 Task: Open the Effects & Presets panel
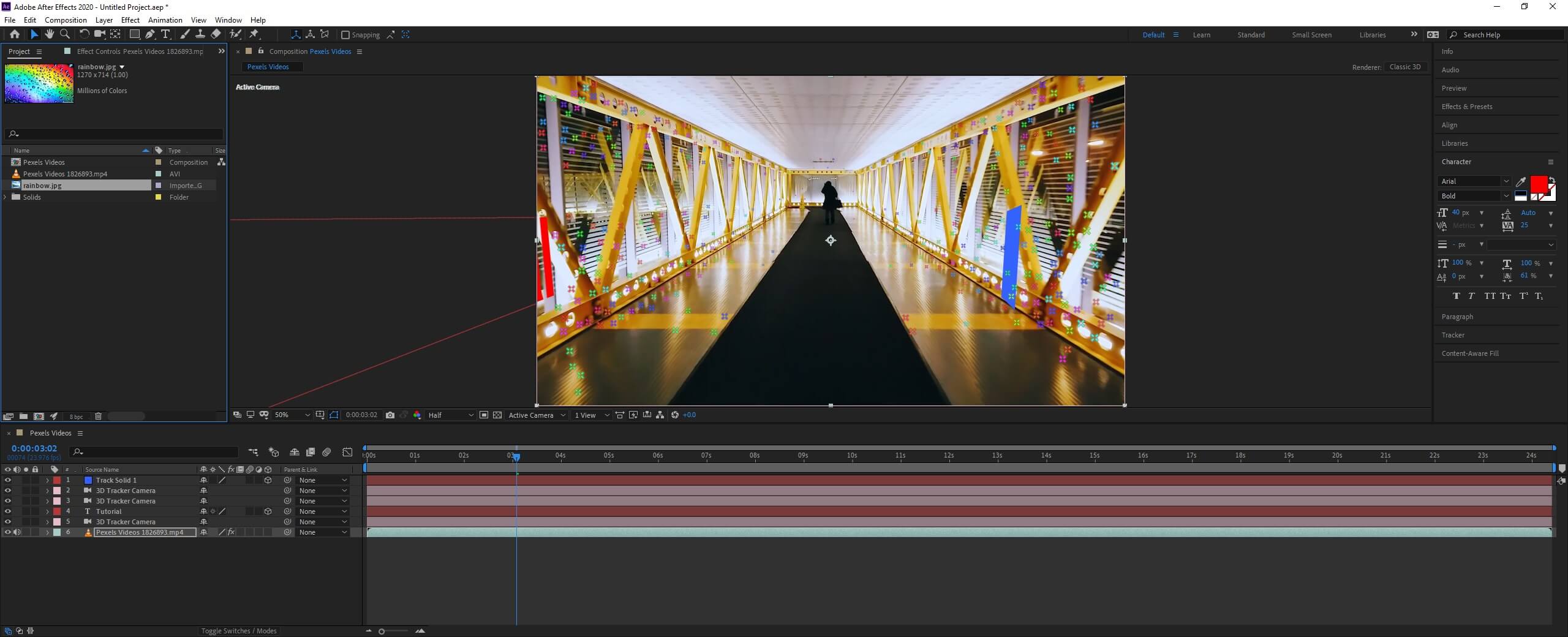[x=1466, y=107]
